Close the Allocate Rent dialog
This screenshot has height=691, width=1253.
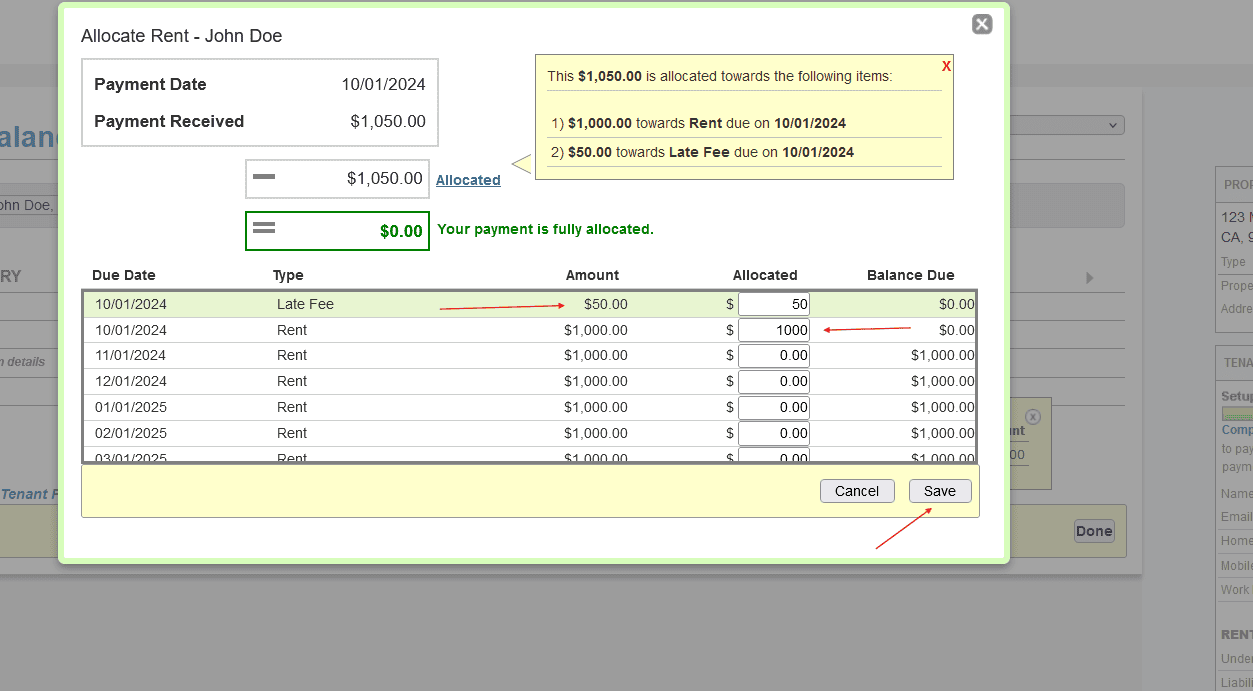coord(982,24)
